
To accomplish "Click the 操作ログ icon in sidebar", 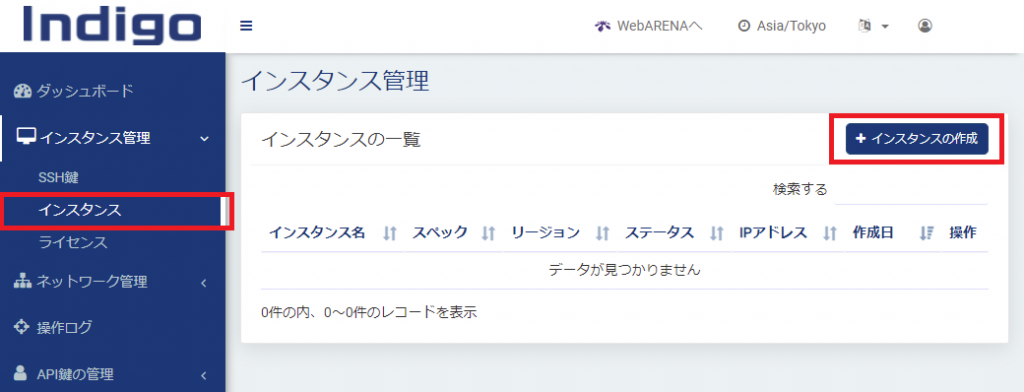I will [x=22, y=327].
